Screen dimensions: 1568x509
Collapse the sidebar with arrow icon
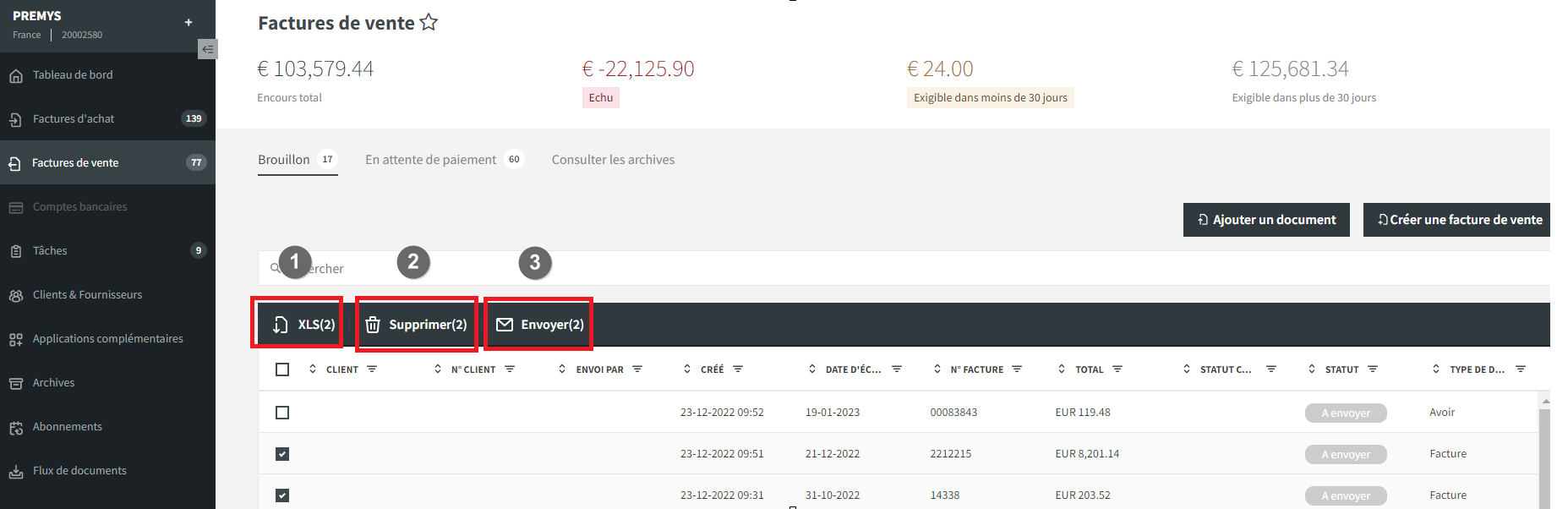[x=207, y=49]
